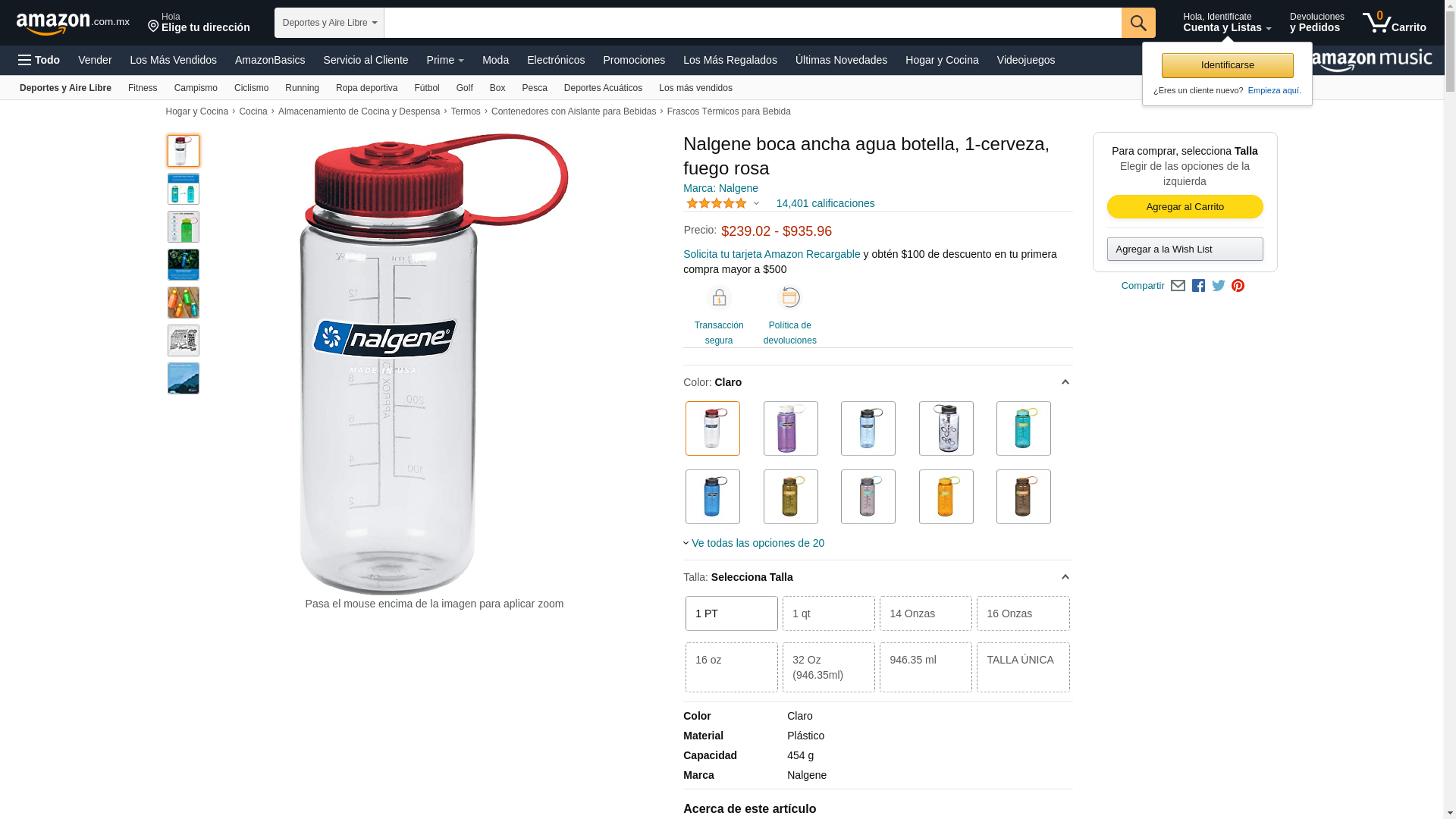Screen dimensions: 1456x819
Task: Click the search magnifier button
Action: 1138,23
